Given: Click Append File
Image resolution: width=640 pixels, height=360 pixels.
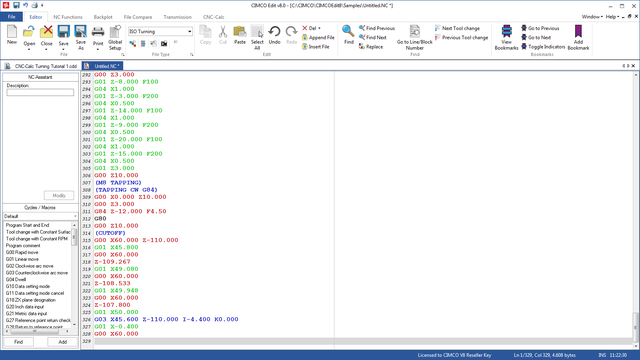Looking at the screenshot, I should [318, 38].
